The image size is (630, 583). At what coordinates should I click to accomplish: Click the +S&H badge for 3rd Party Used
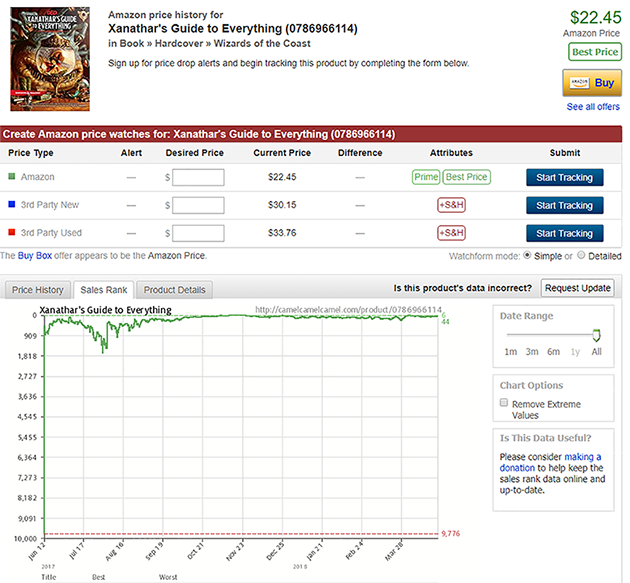pyautogui.click(x=451, y=233)
